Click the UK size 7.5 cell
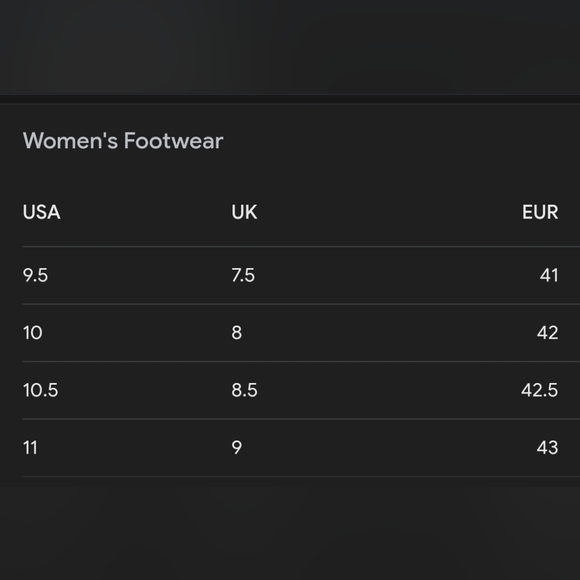Image resolution: width=580 pixels, height=580 pixels. (243, 275)
